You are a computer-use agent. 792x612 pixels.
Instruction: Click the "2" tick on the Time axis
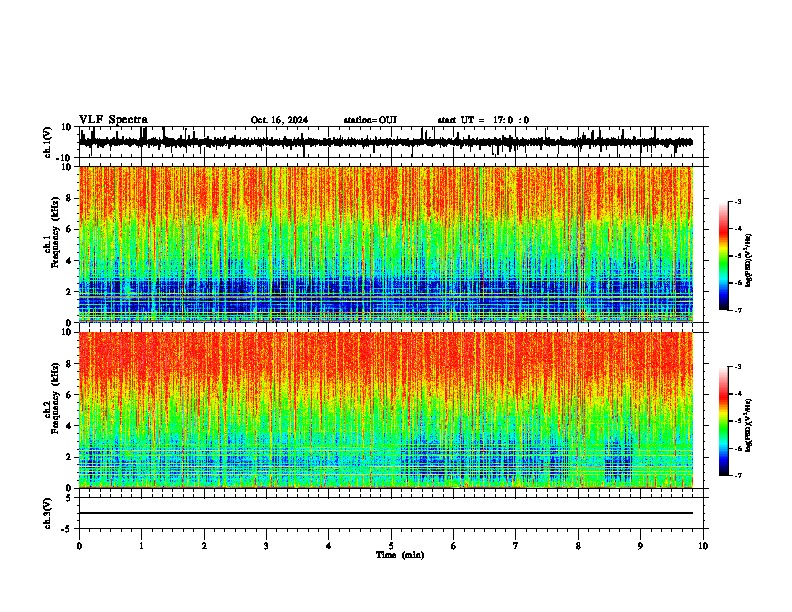click(x=204, y=546)
